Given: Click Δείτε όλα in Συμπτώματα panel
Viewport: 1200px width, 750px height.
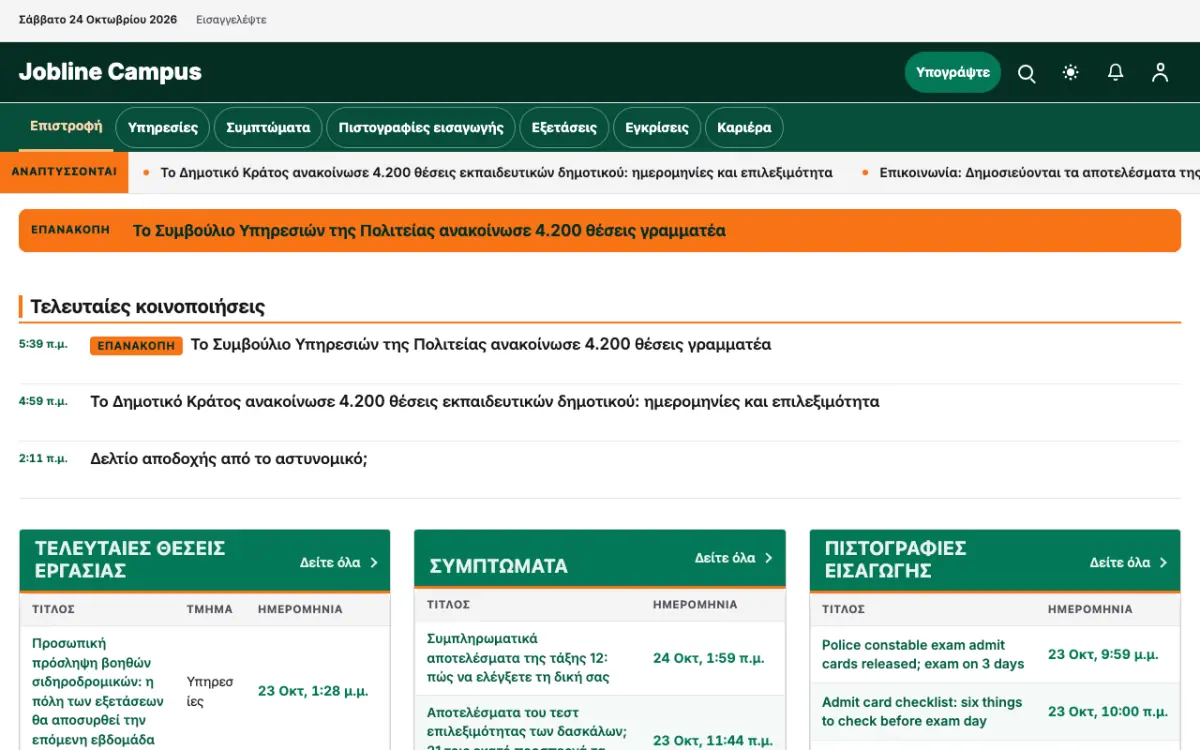Looking at the screenshot, I should pyautogui.click(x=734, y=557).
